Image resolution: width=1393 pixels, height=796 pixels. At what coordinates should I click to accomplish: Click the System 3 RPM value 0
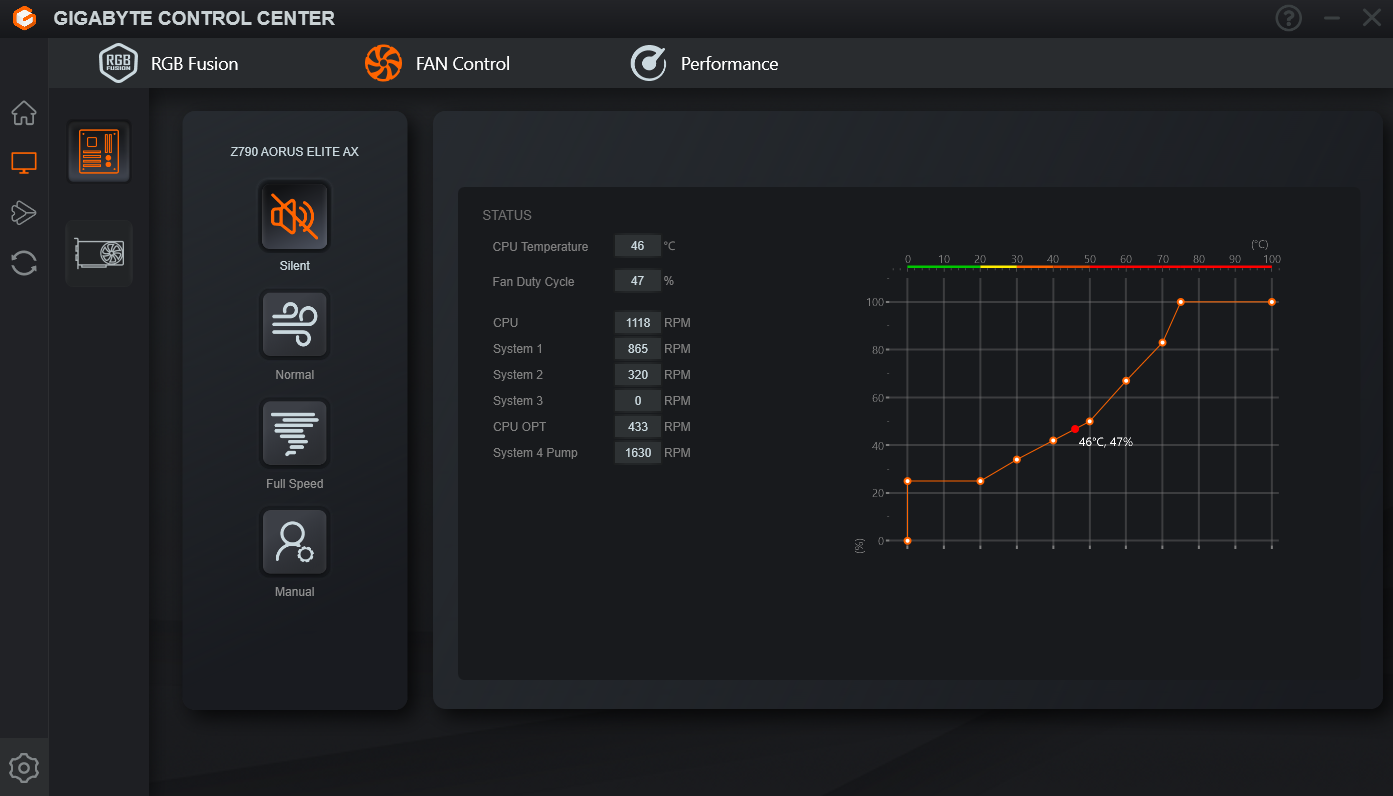[x=638, y=401]
